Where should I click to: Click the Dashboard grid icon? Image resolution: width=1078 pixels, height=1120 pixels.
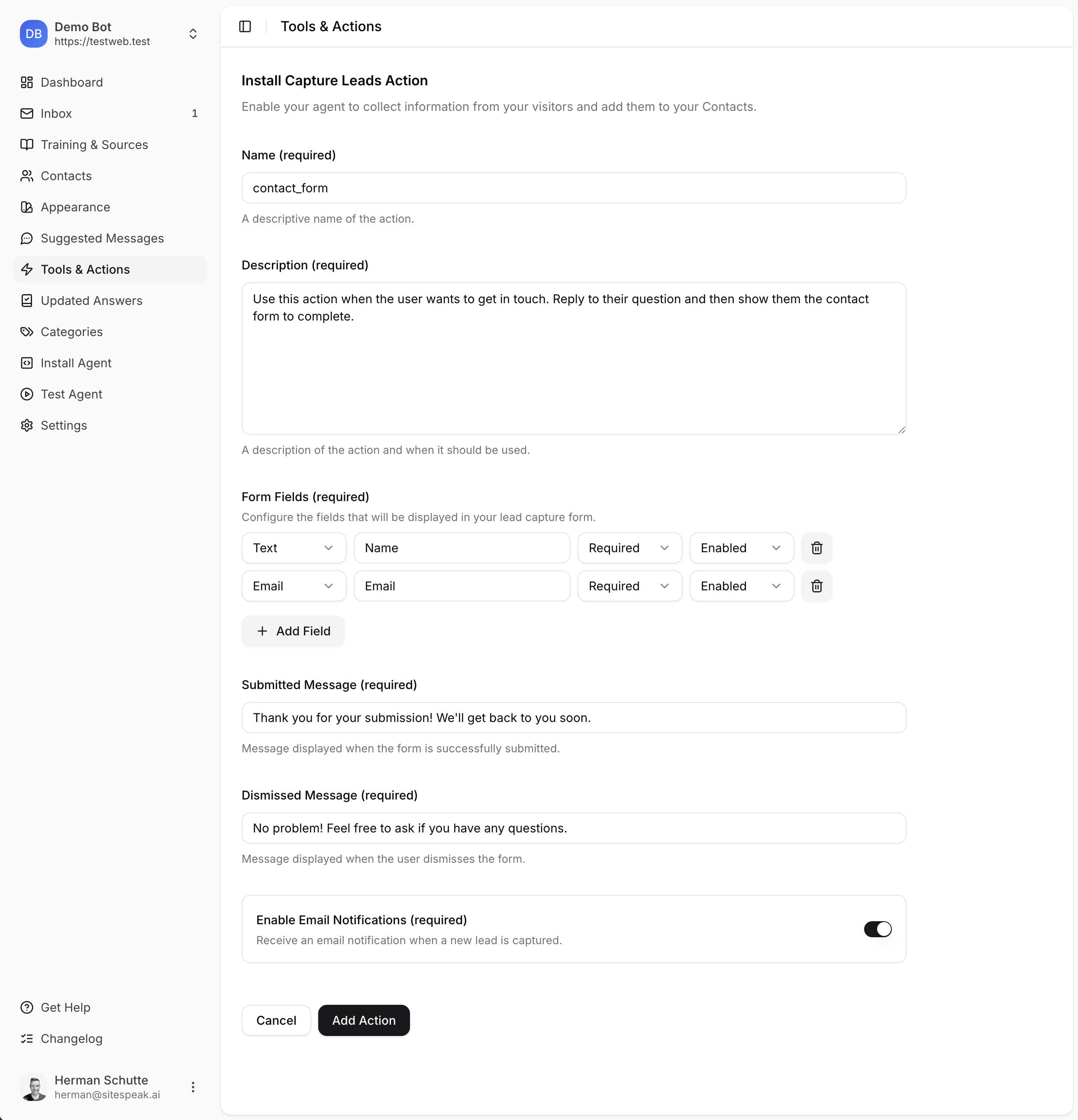[x=27, y=82]
